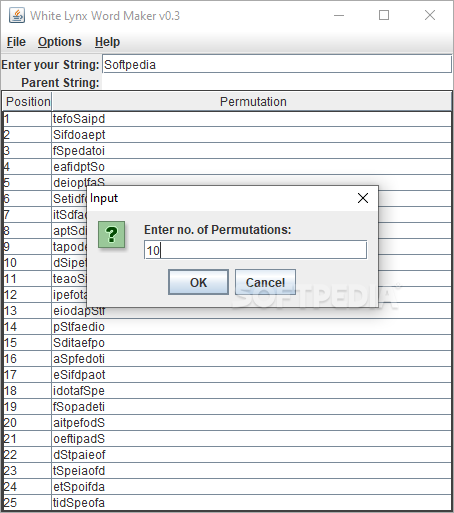Screen dimensions: 454x513
Task: Click the Position column header
Action: (28, 102)
